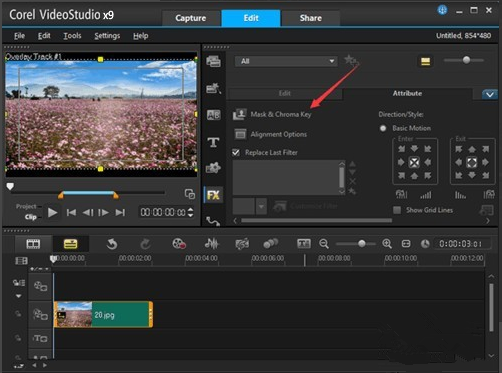502x373 pixels.
Task: Enable Show Grid Lines checkbox
Action: 397,210
